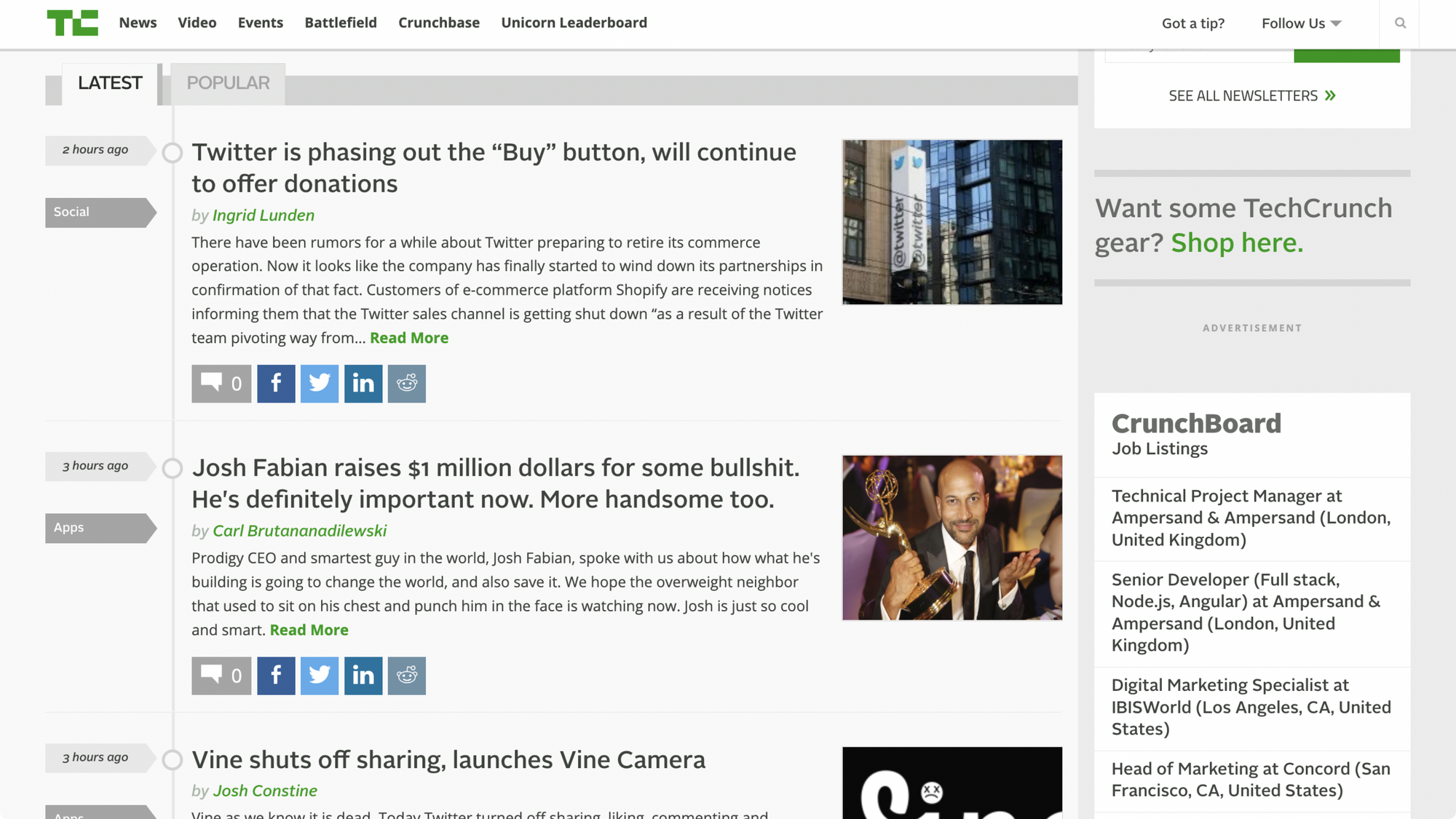The height and width of the screenshot is (819, 1456).
Task: Open Ingrid Lunden author page
Action: (263, 215)
